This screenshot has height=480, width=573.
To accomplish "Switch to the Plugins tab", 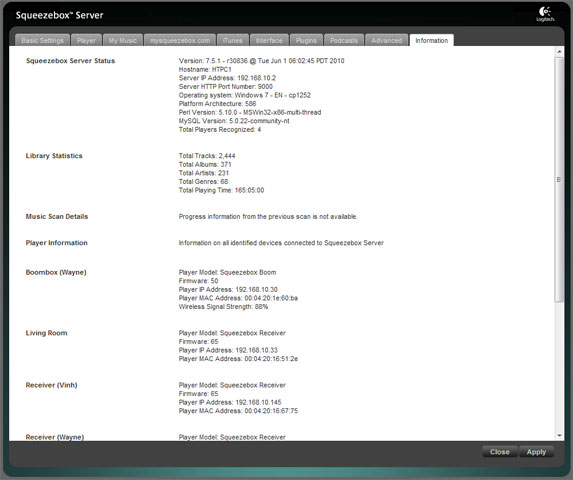I will (x=306, y=40).
